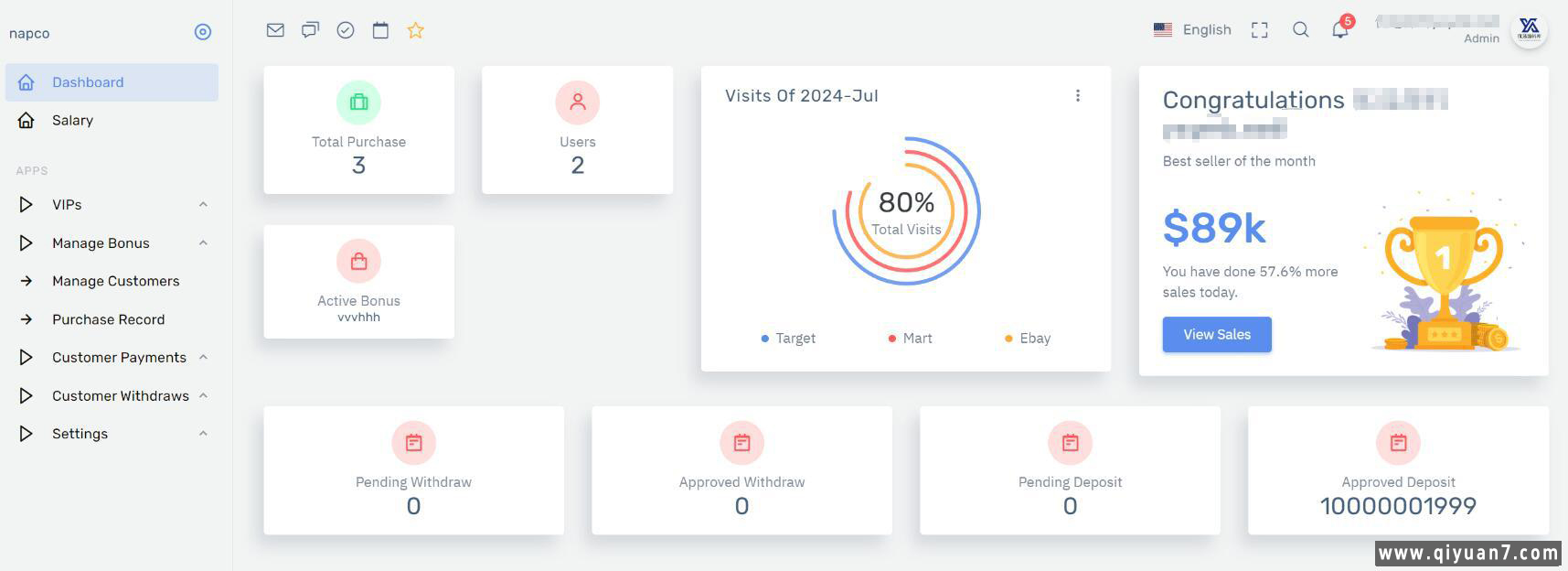Go to the Salary menu item

[x=72, y=121]
